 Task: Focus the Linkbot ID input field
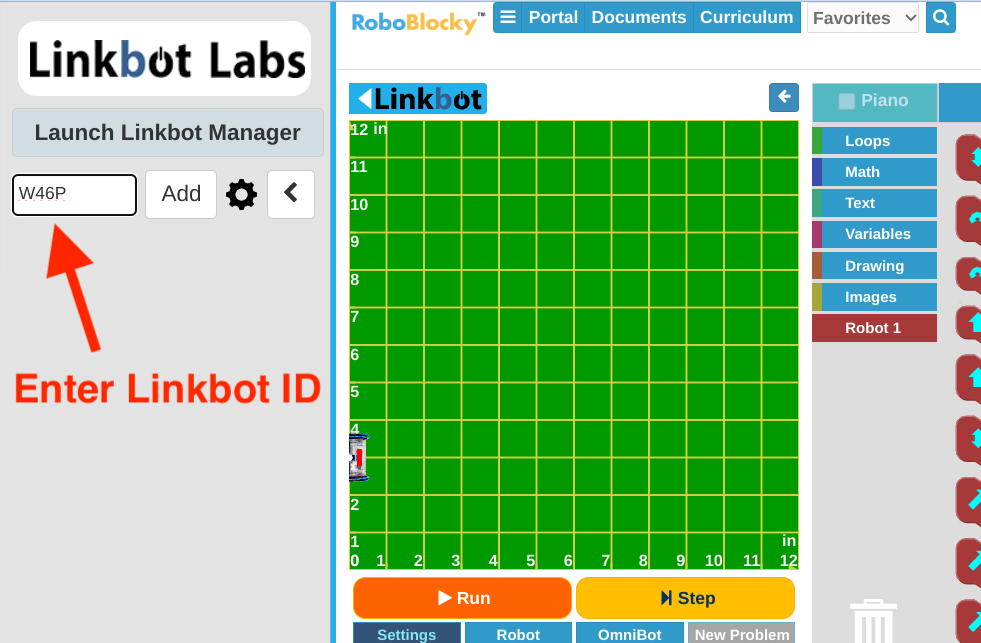[x=74, y=195]
